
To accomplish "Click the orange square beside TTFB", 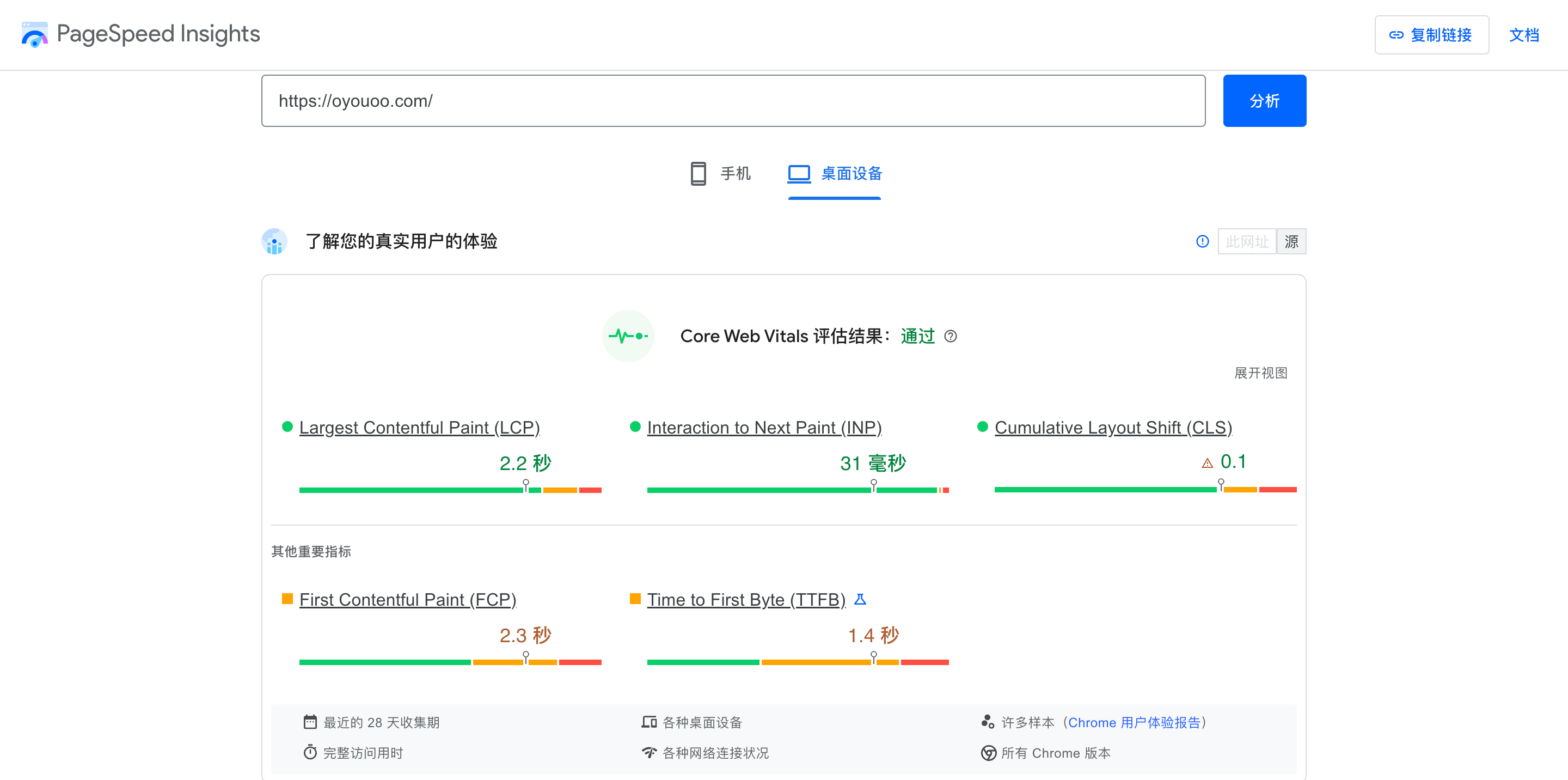I will pos(635,599).
